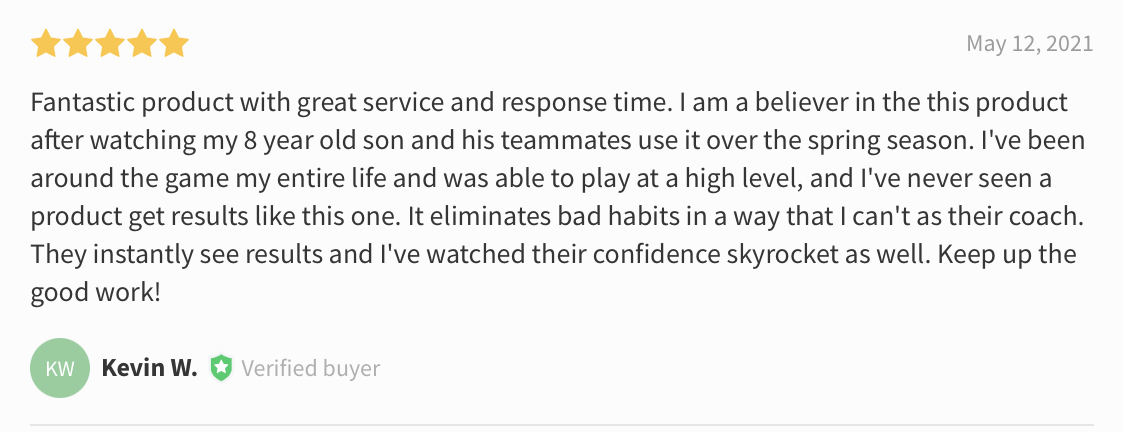Click the fourth yellow rating star
The height and width of the screenshot is (432, 1122).
142,44
